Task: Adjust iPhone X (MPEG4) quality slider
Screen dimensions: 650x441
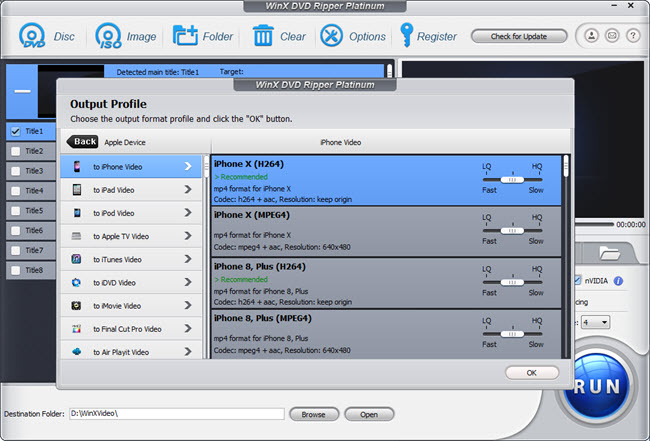Action: (x=512, y=230)
